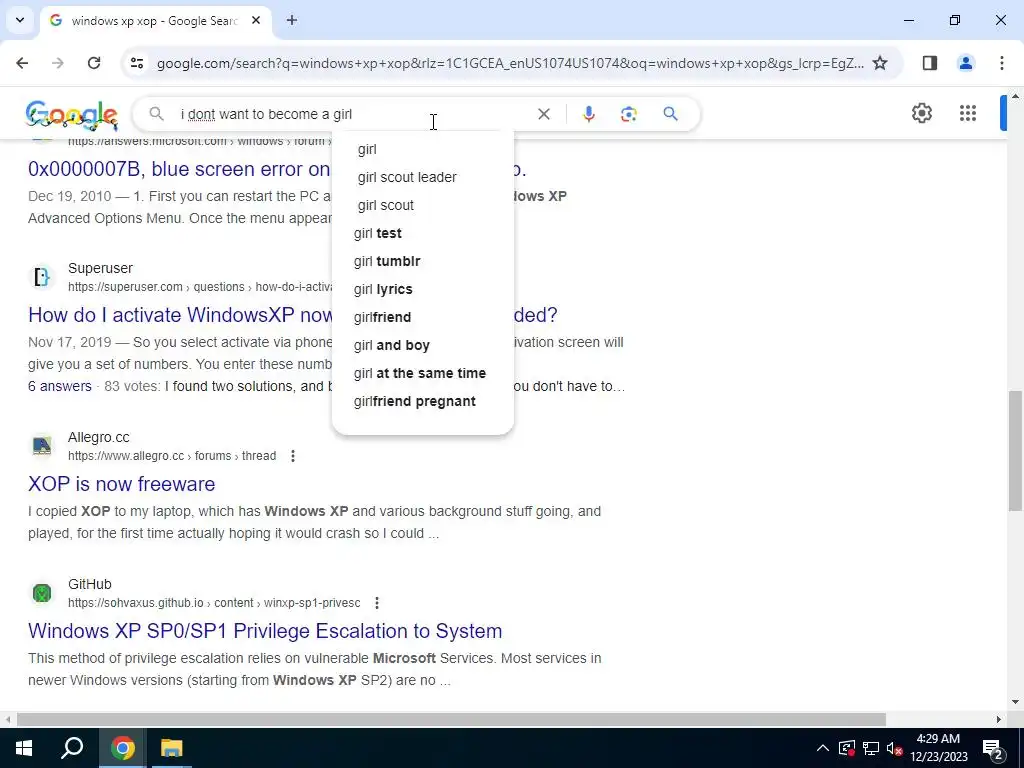This screenshot has height=768, width=1024.
Task: Open the 6 answers link
Action: [x=59, y=387]
